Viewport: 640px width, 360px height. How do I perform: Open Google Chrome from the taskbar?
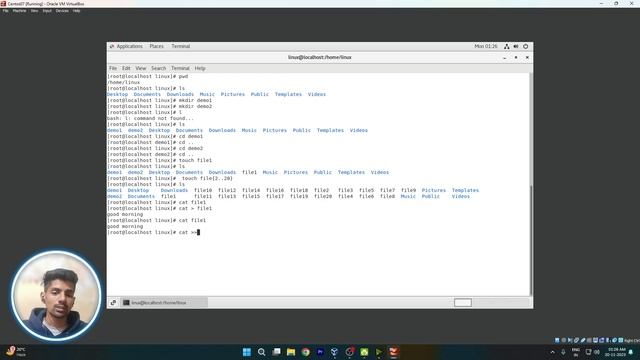306,352
